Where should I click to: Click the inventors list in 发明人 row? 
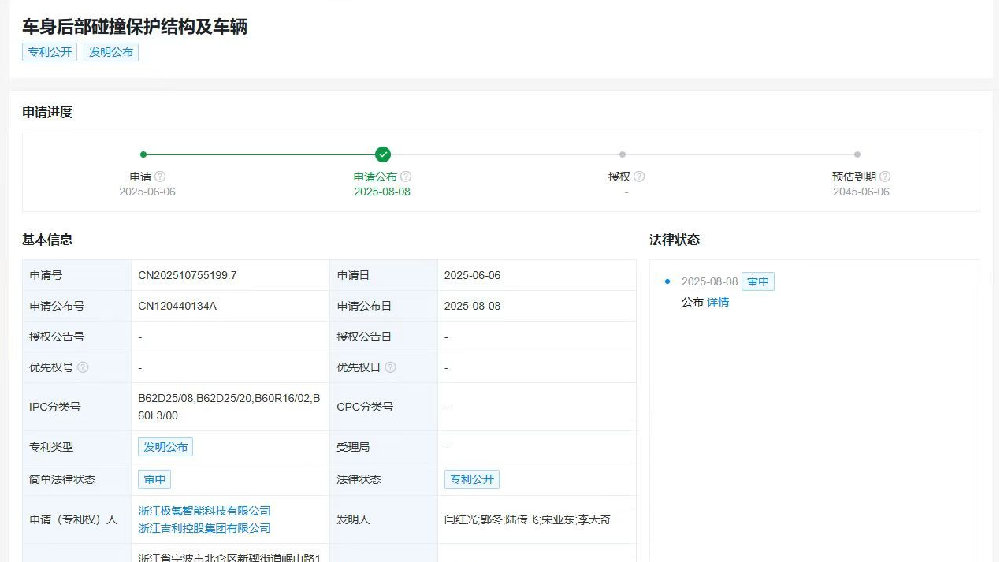[x=527, y=520]
